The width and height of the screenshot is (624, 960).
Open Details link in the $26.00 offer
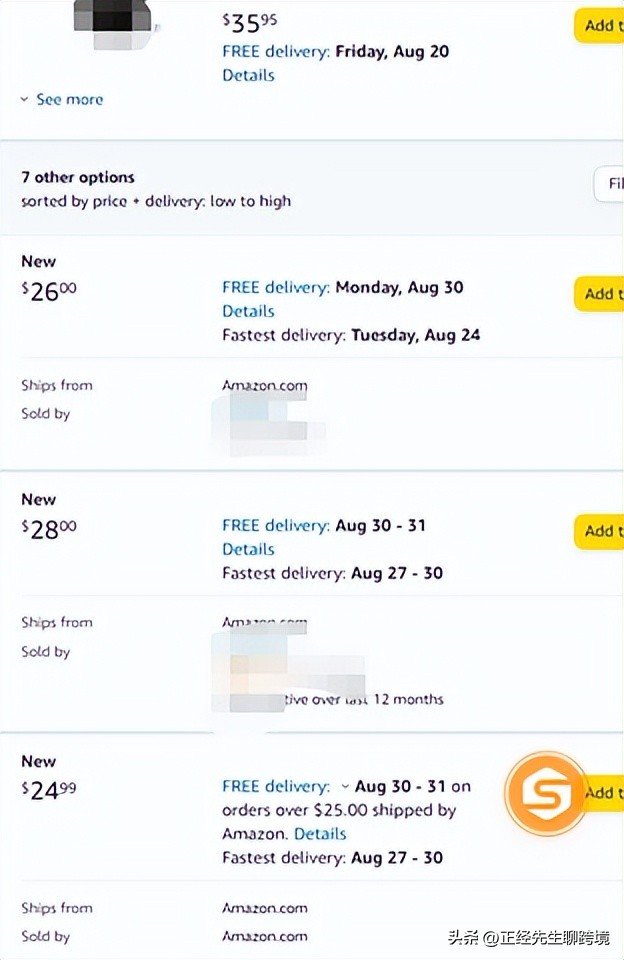248,311
